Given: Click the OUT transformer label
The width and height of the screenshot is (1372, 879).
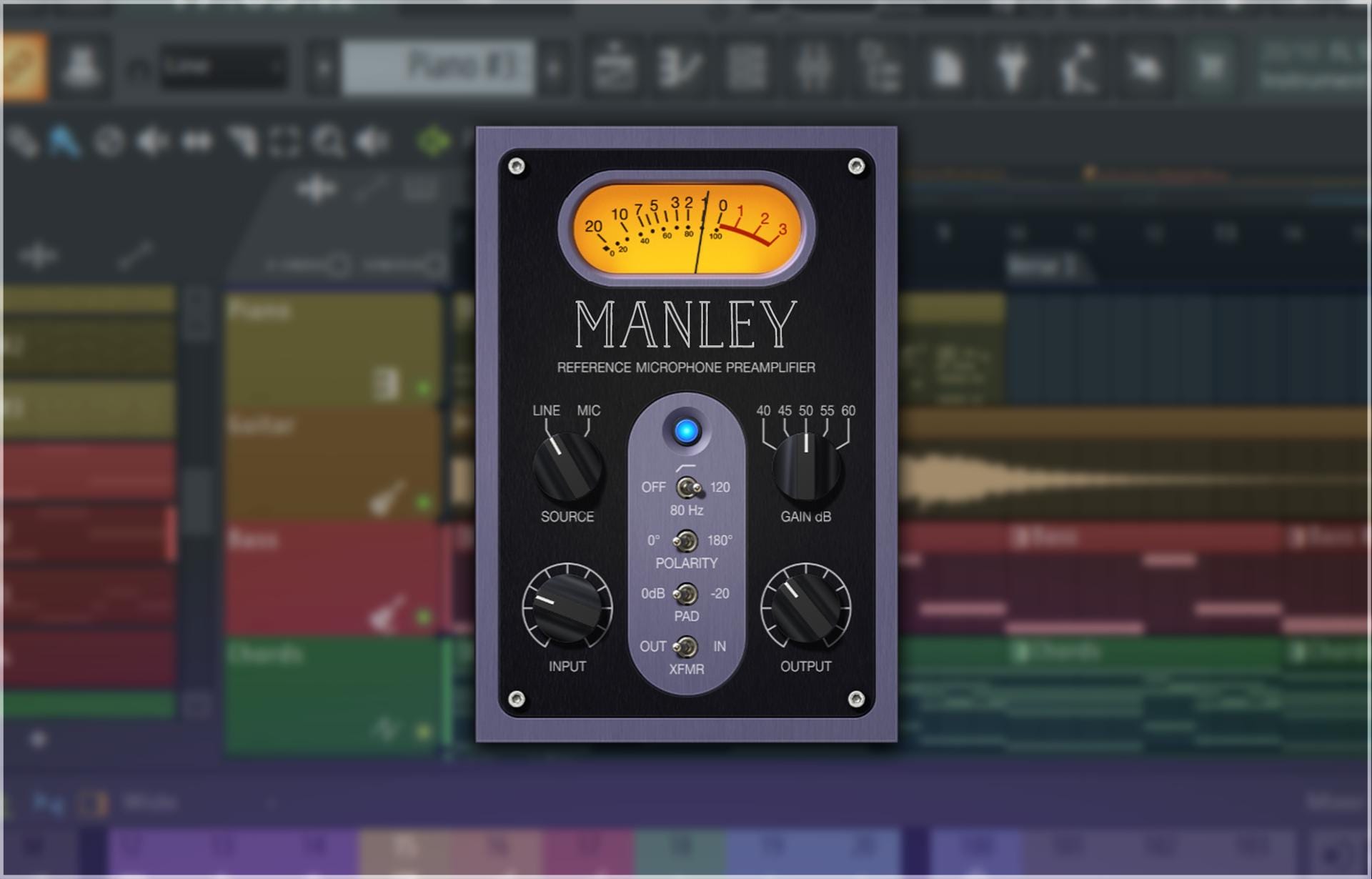Looking at the screenshot, I should (x=653, y=647).
